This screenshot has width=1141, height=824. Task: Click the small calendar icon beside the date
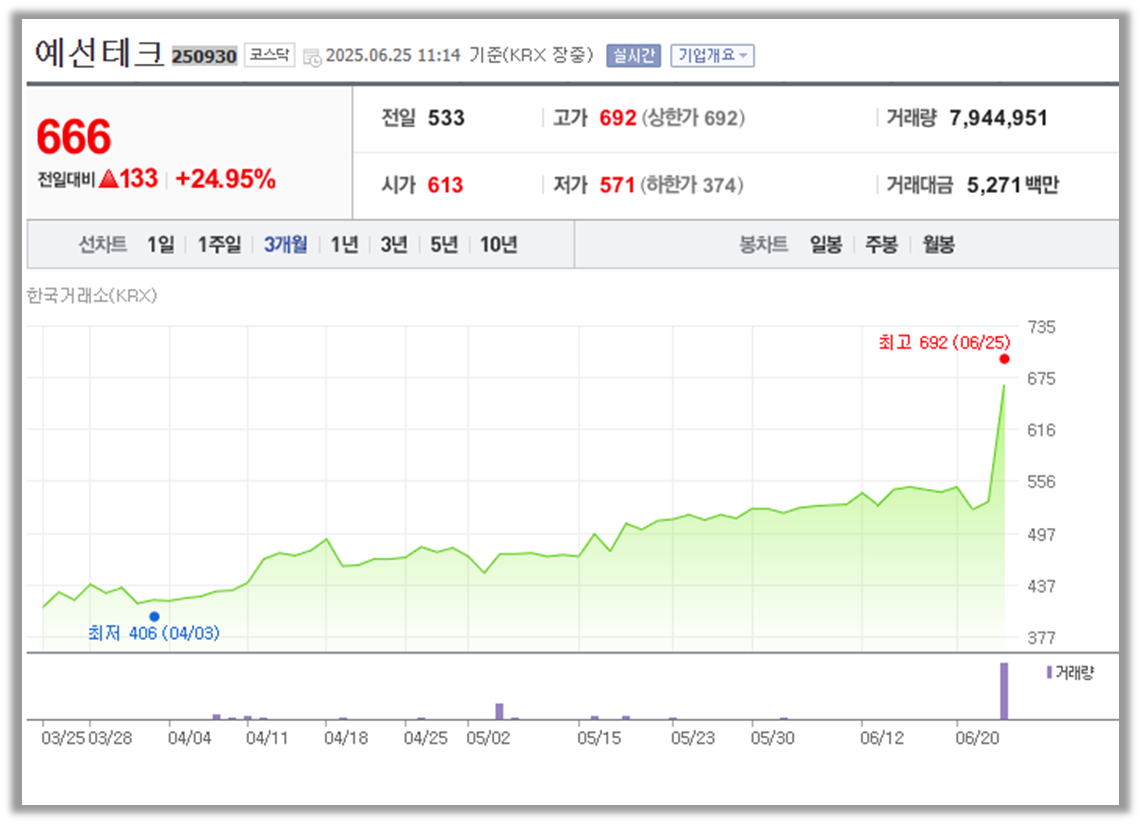(312, 58)
